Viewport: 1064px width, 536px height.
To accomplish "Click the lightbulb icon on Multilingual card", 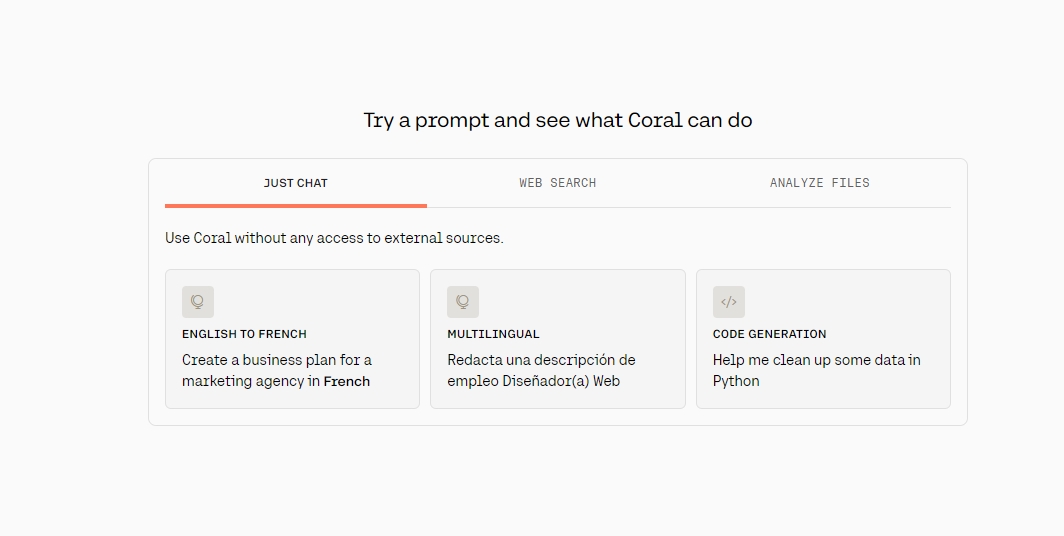I will (463, 302).
